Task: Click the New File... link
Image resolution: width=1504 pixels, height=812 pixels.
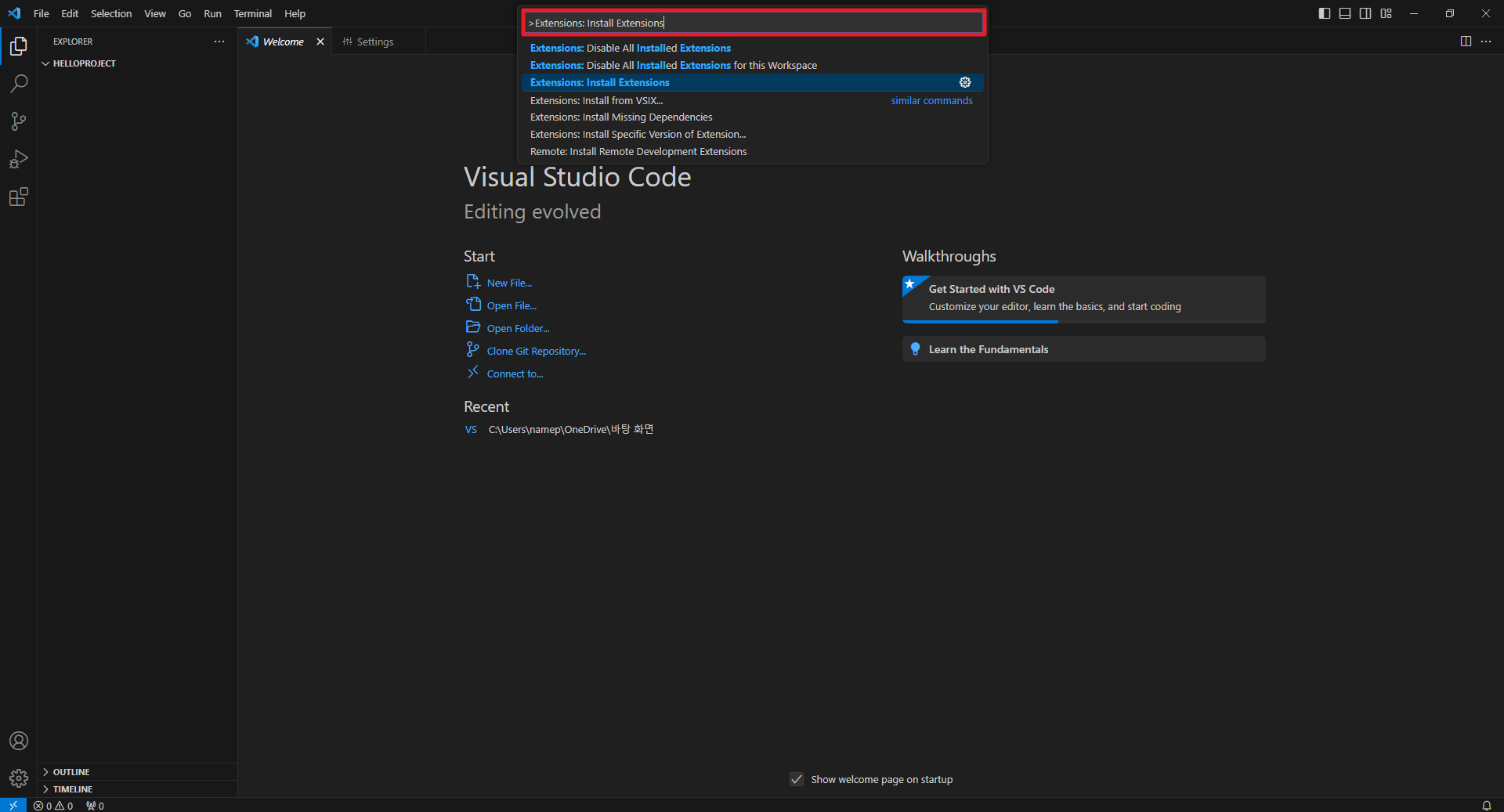Action: tap(509, 283)
